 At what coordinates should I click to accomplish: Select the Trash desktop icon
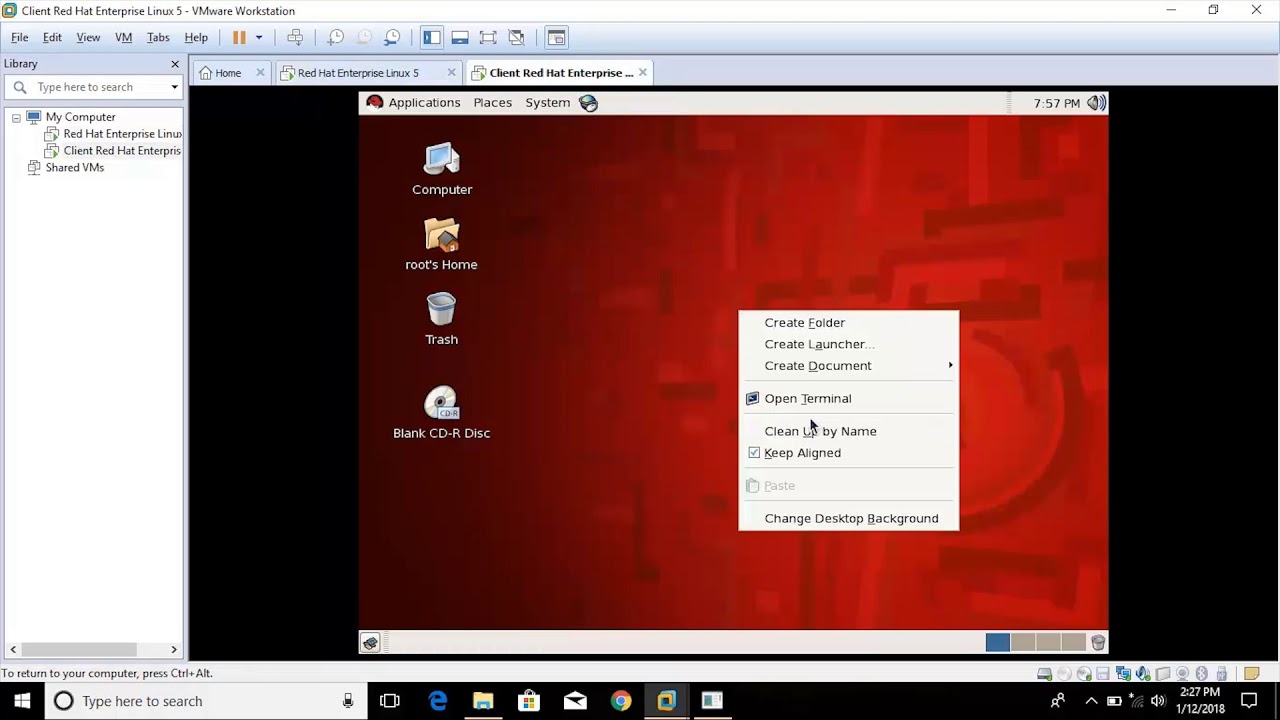coord(441,320)
